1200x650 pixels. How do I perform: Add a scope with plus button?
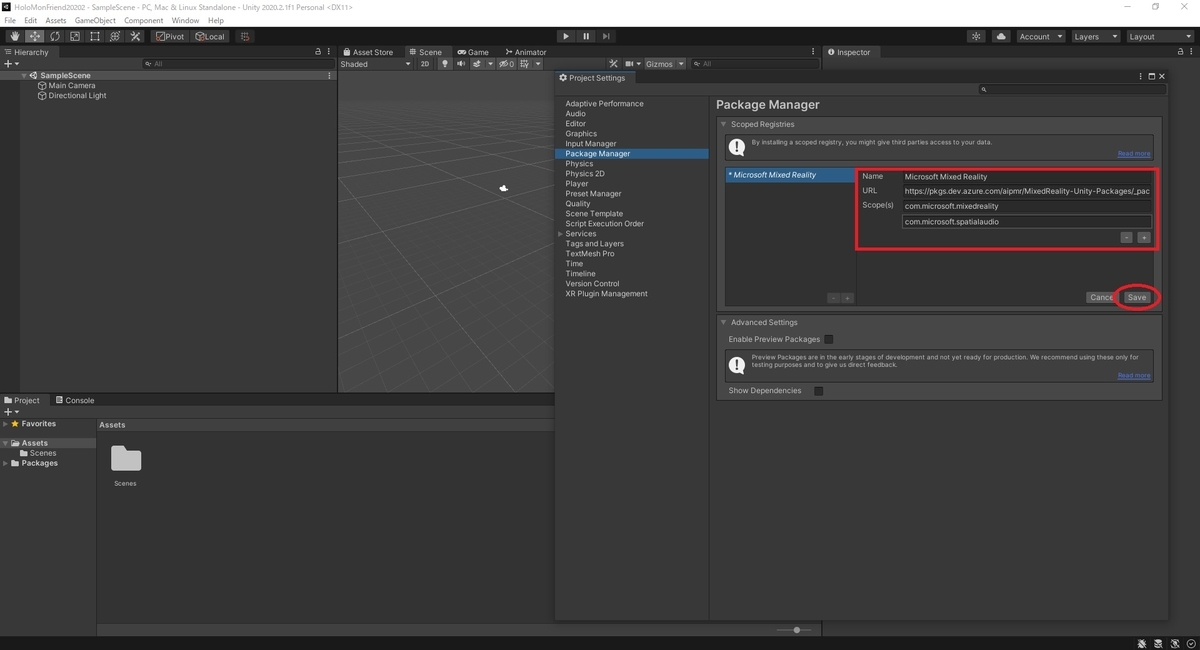click(1144, 238)
